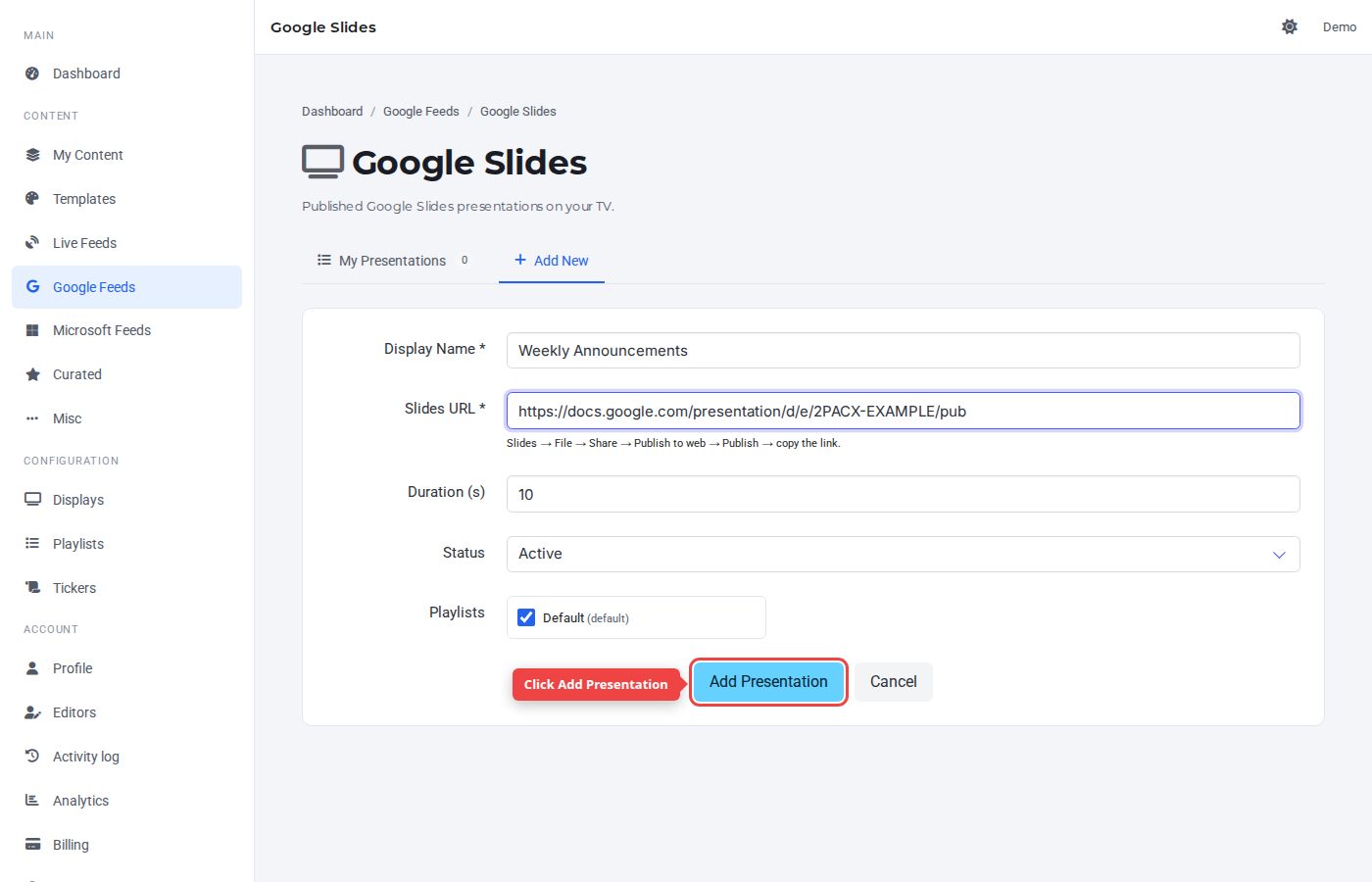Click the Activity log history icon
Viewport: 1372px width, 882px height.
[32, 757]
